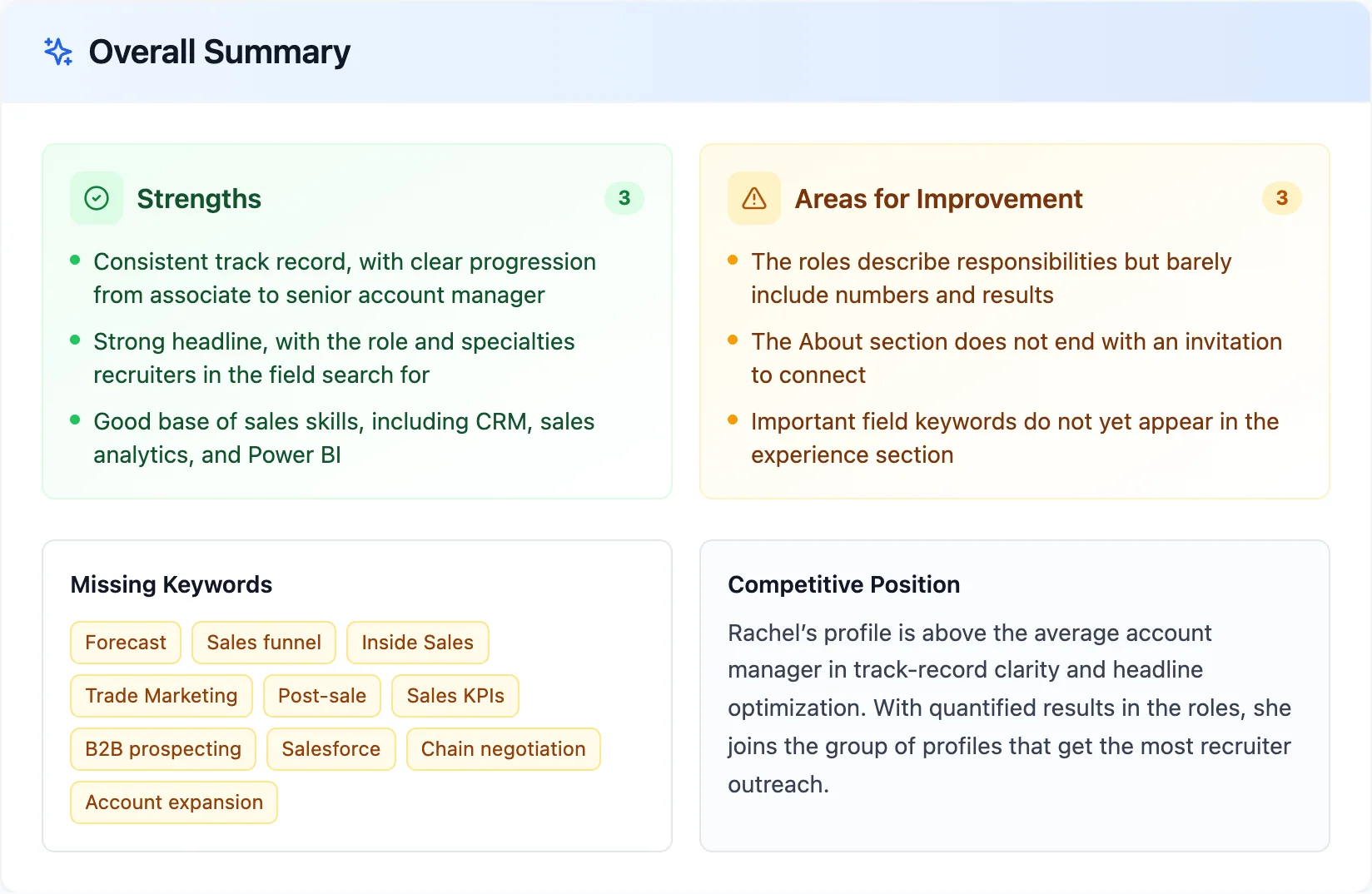Click the Areas for Improvement title

tap(939, 199)
